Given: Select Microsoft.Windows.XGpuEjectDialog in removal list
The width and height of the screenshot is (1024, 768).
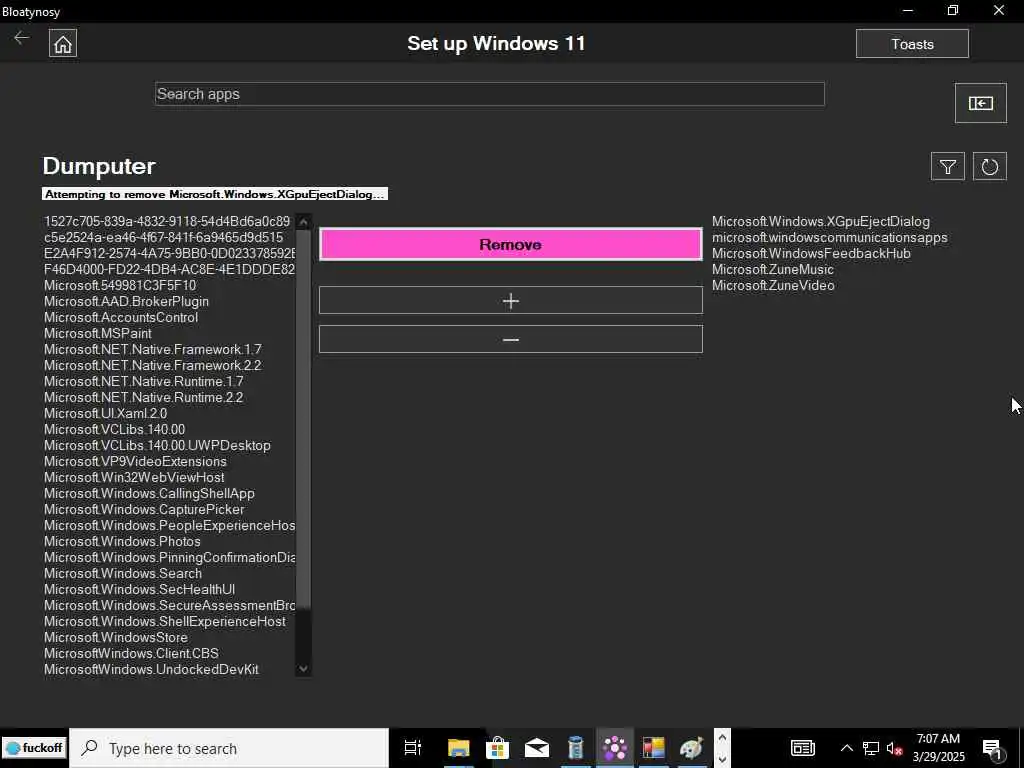Looking at the screenshot, I should (x=821, y=221).
